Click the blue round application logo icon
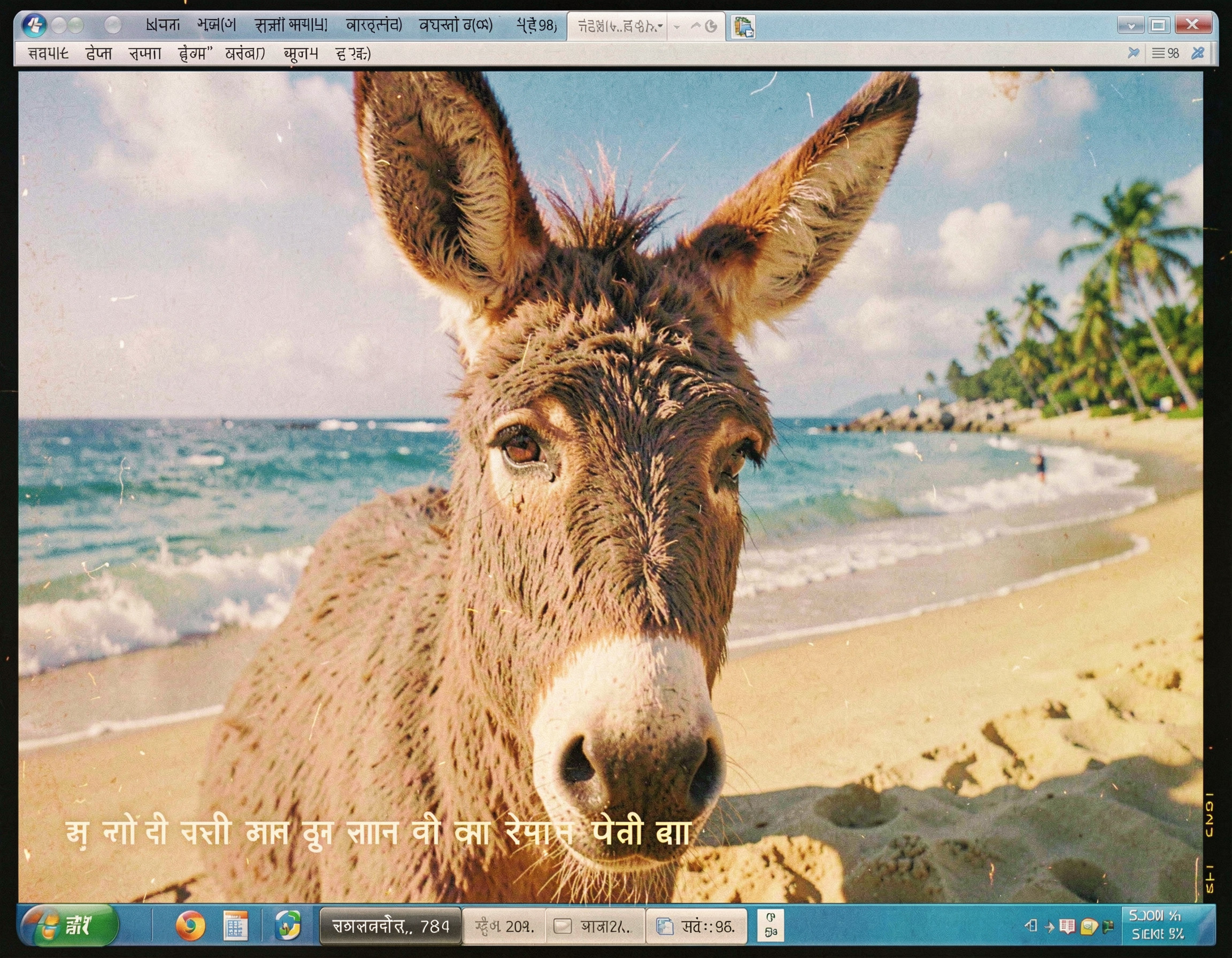 (33, 25)
